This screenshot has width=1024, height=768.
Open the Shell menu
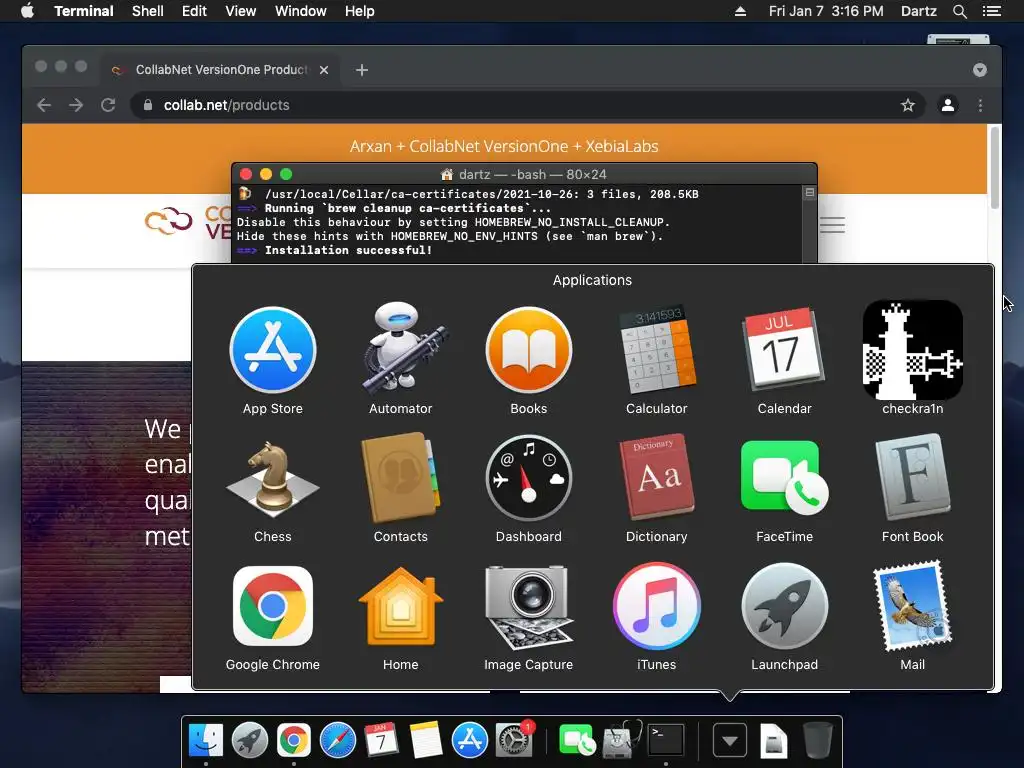(148, 11)
